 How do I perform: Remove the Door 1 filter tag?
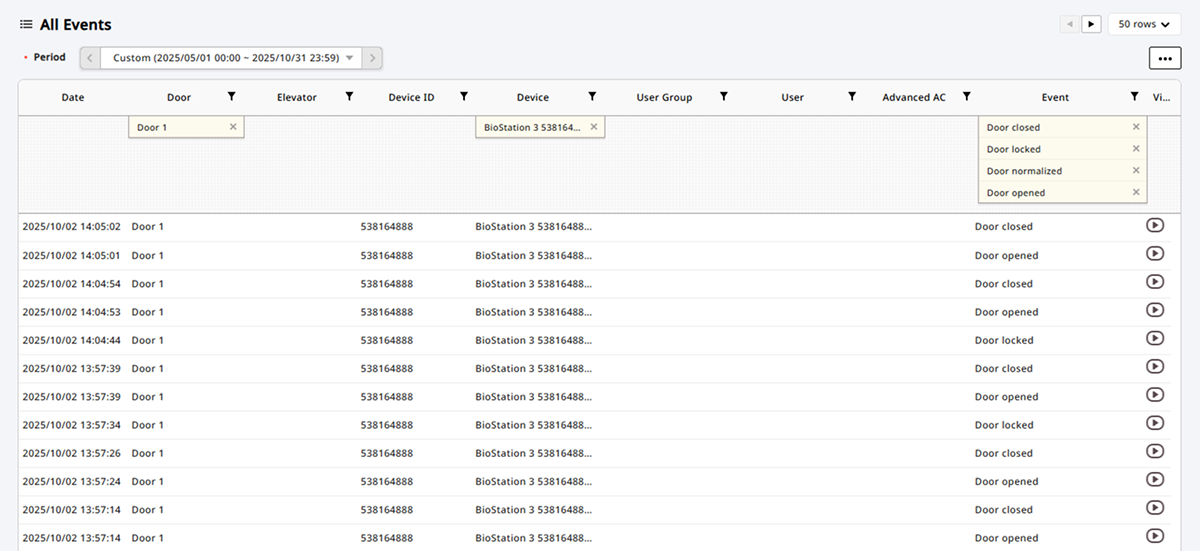tap(233, 127)
